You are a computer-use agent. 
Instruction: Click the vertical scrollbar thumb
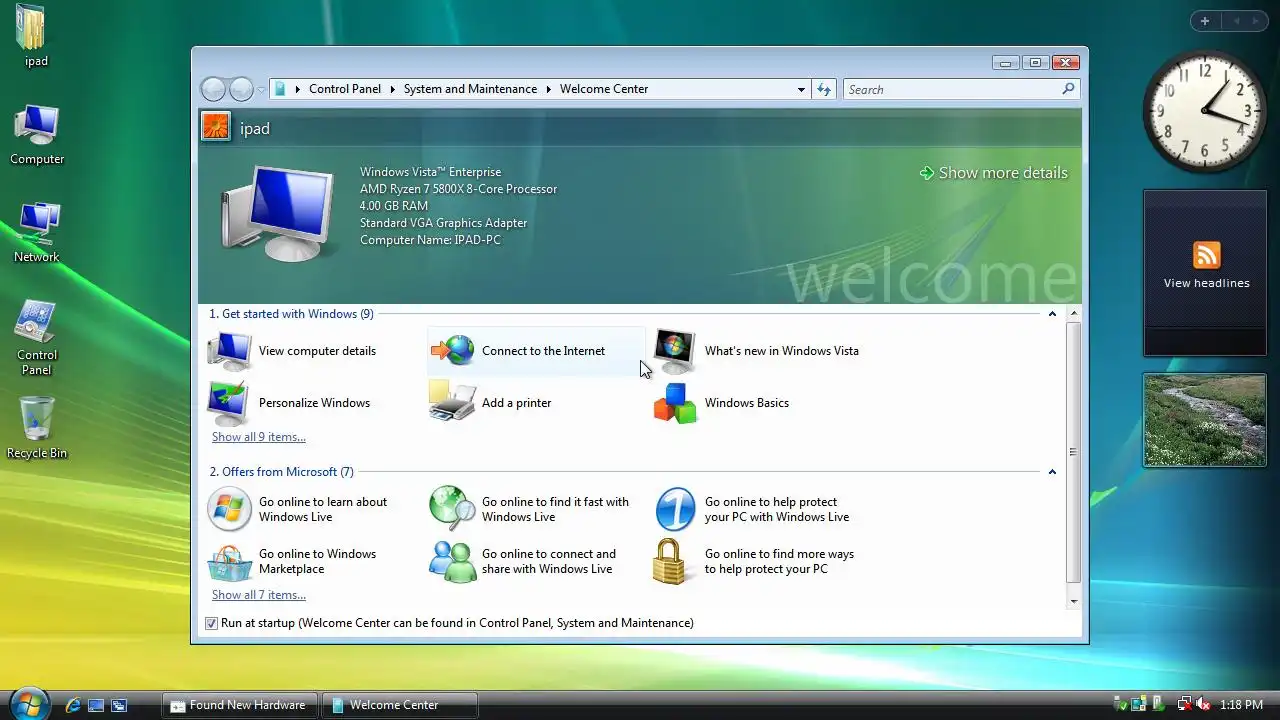coord(1074,452)
